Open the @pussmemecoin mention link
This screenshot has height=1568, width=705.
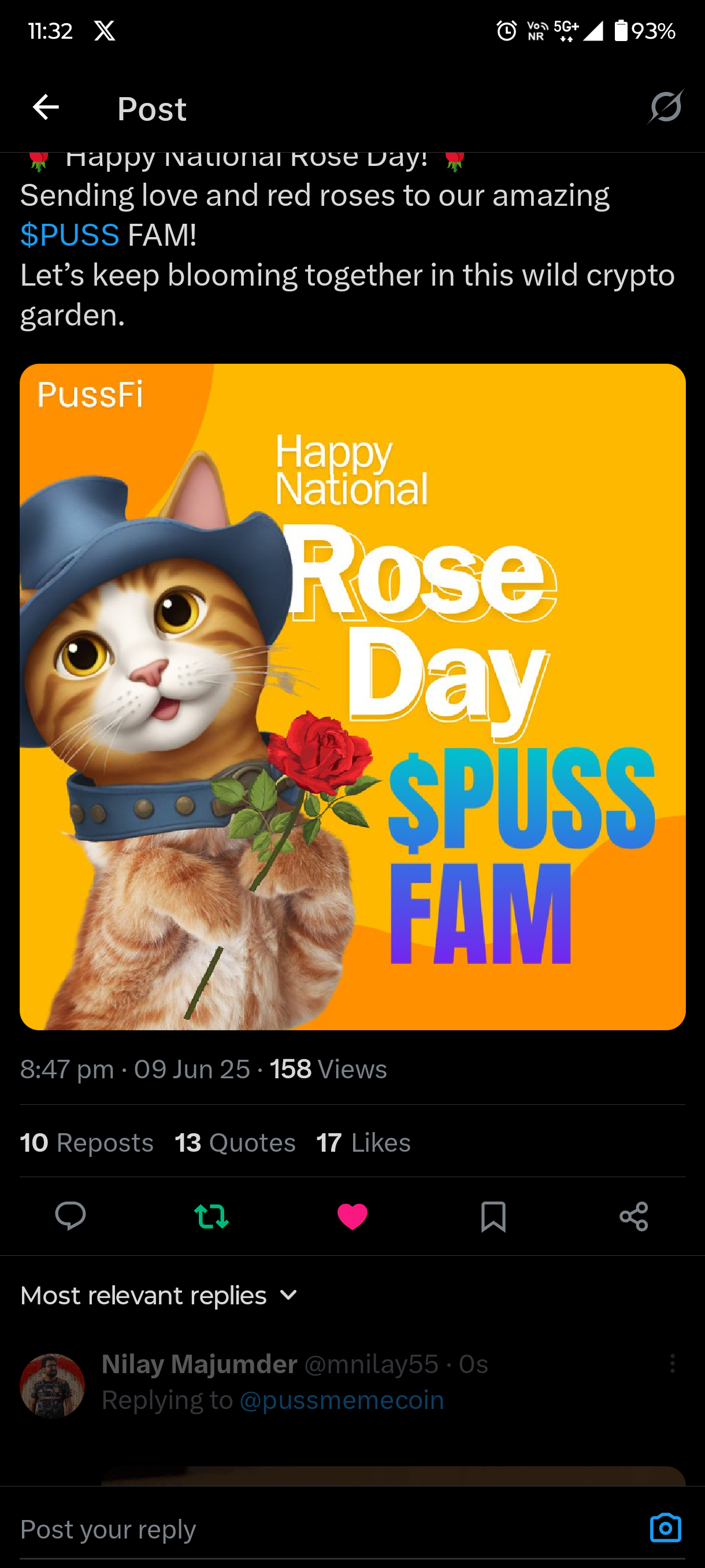342,1400
